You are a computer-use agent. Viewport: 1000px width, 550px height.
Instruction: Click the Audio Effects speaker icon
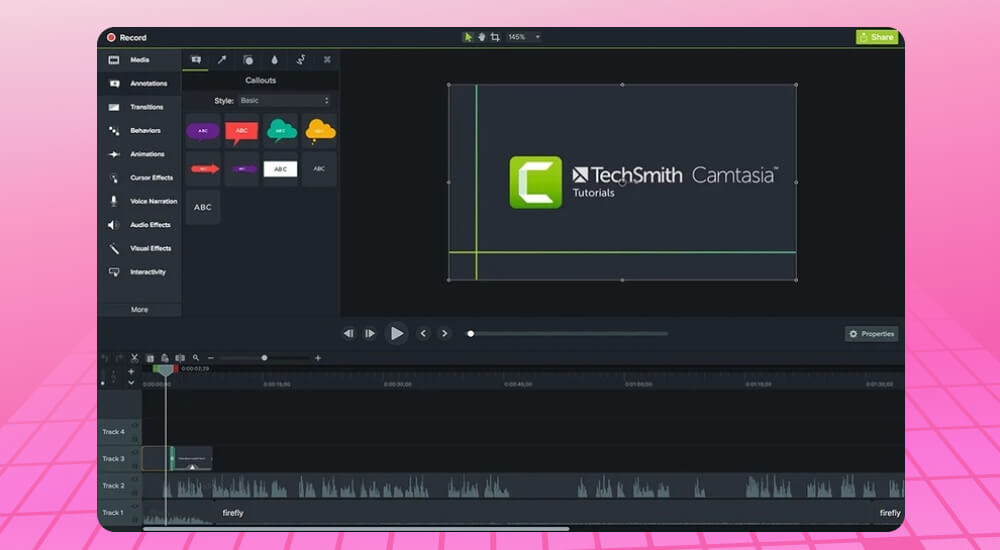coord(114,225)
